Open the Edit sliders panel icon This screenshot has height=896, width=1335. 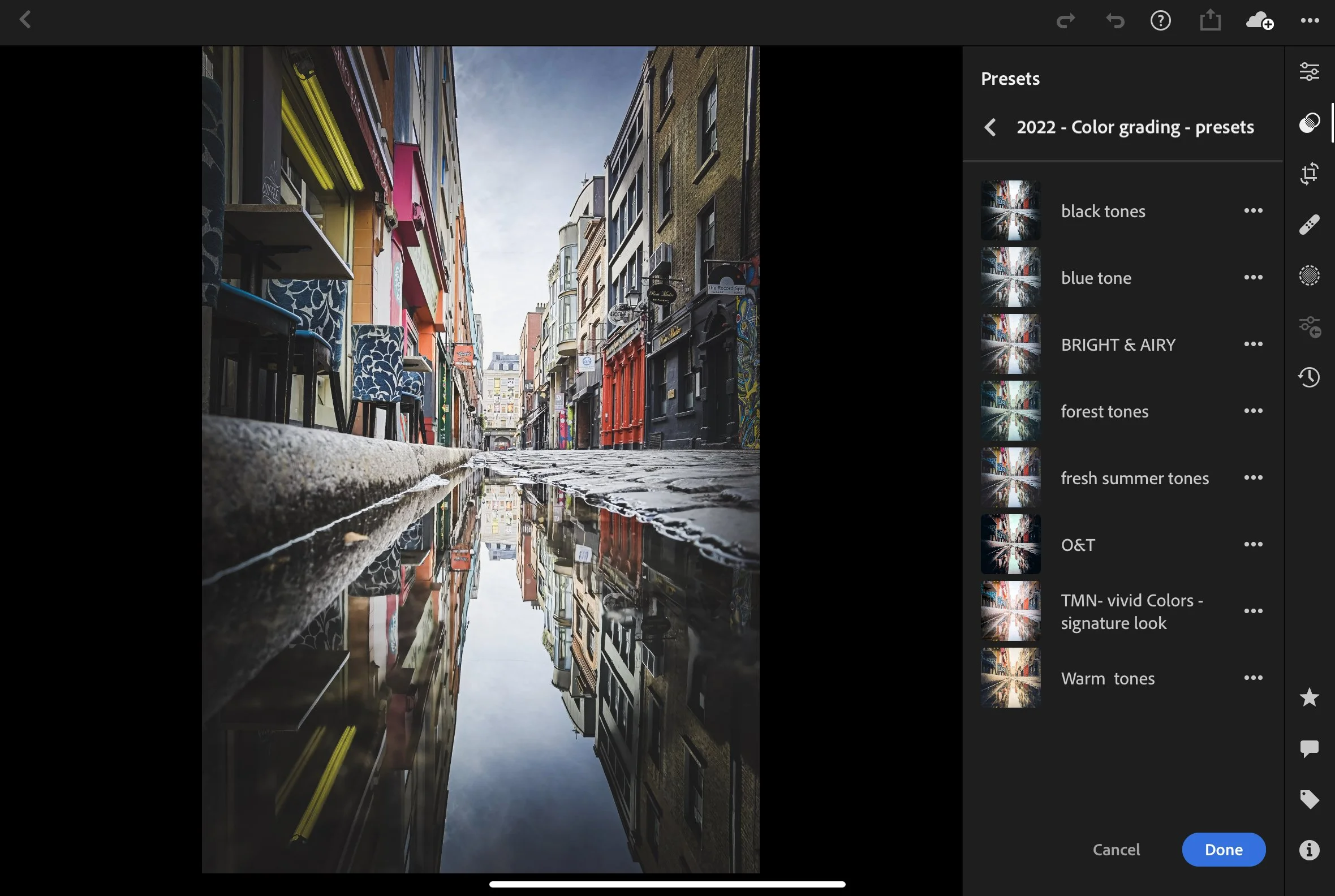1309,72
